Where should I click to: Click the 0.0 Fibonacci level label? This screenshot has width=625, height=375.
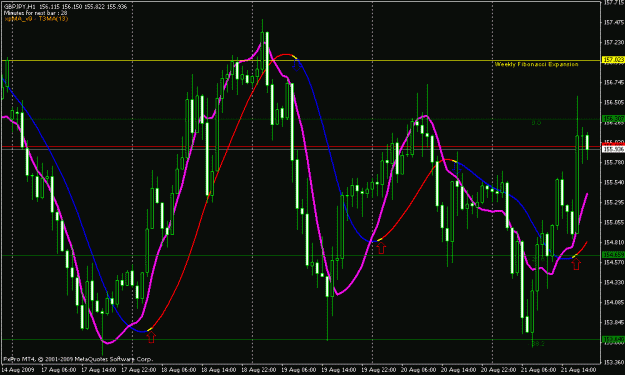tap(537, 123)
